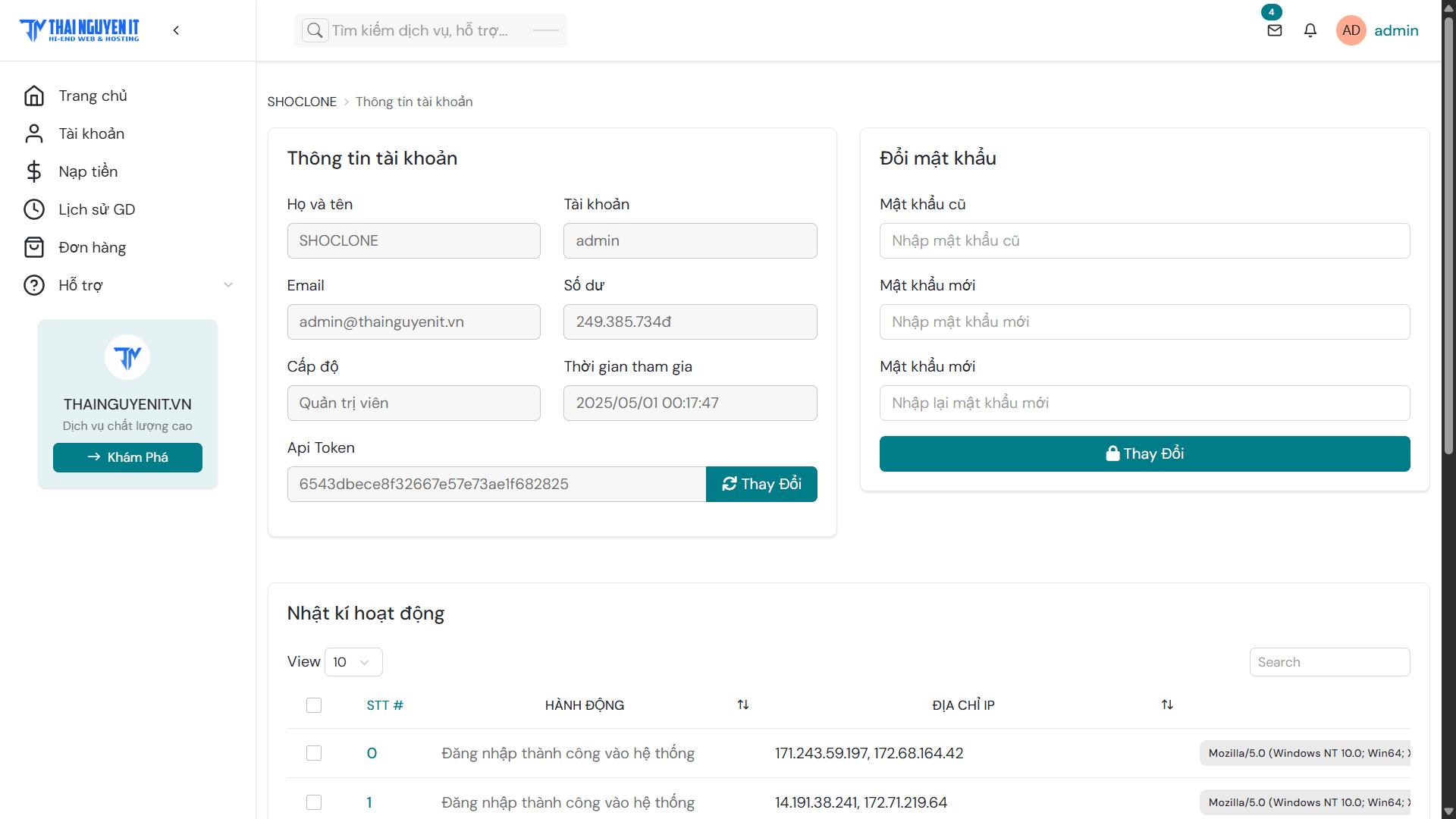Viewport: 1456px width, 819px height.
Task: Click row number 0 in STT column
Action: pos(372,753)
